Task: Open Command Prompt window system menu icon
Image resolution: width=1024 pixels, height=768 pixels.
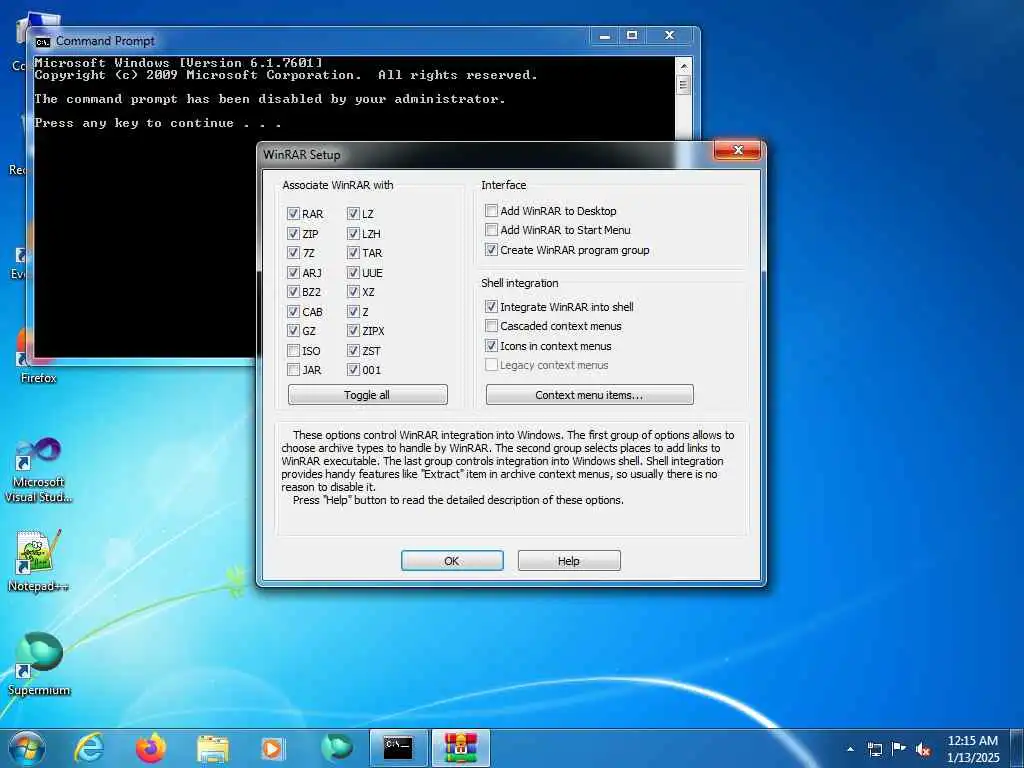Action: tap(42, 41)
